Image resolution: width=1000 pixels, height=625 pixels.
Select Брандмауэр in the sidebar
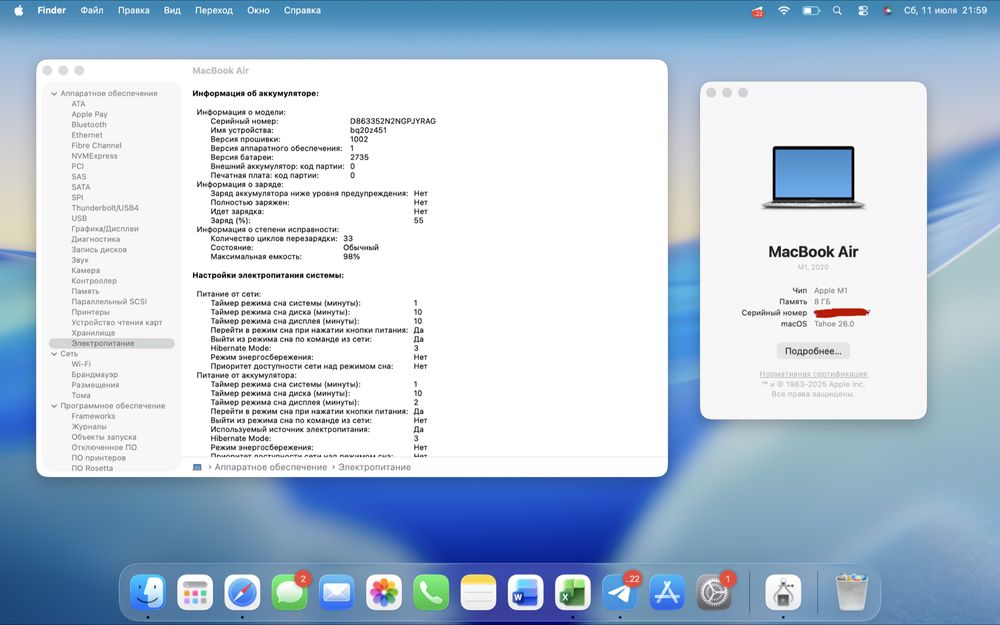point(94,374)
